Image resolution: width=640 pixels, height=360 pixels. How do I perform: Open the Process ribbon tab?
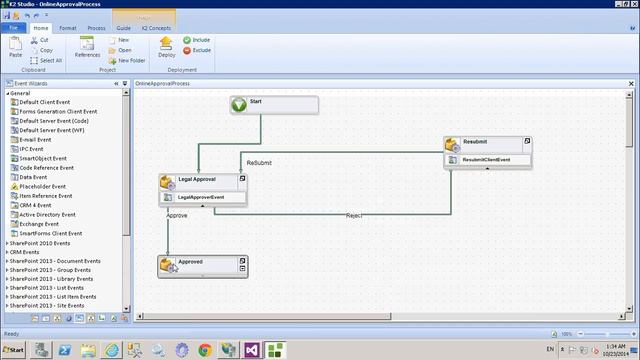point(96,28)
